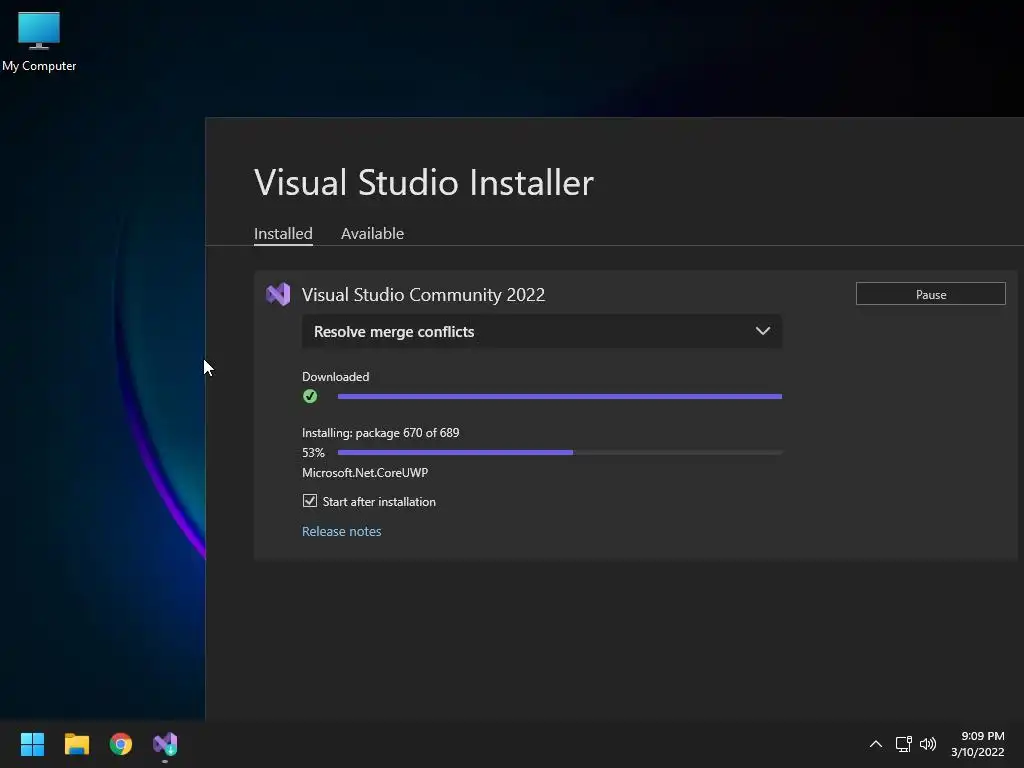The image size is (1024, 768).
Task: Click the Microsoft.Net.CoreUWP package name
Action: click(365, 472)
